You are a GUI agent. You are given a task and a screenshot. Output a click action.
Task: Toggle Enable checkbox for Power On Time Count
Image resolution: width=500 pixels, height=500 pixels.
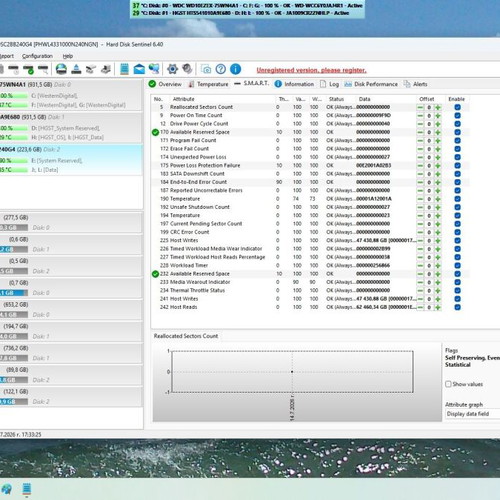click(457, 116)
